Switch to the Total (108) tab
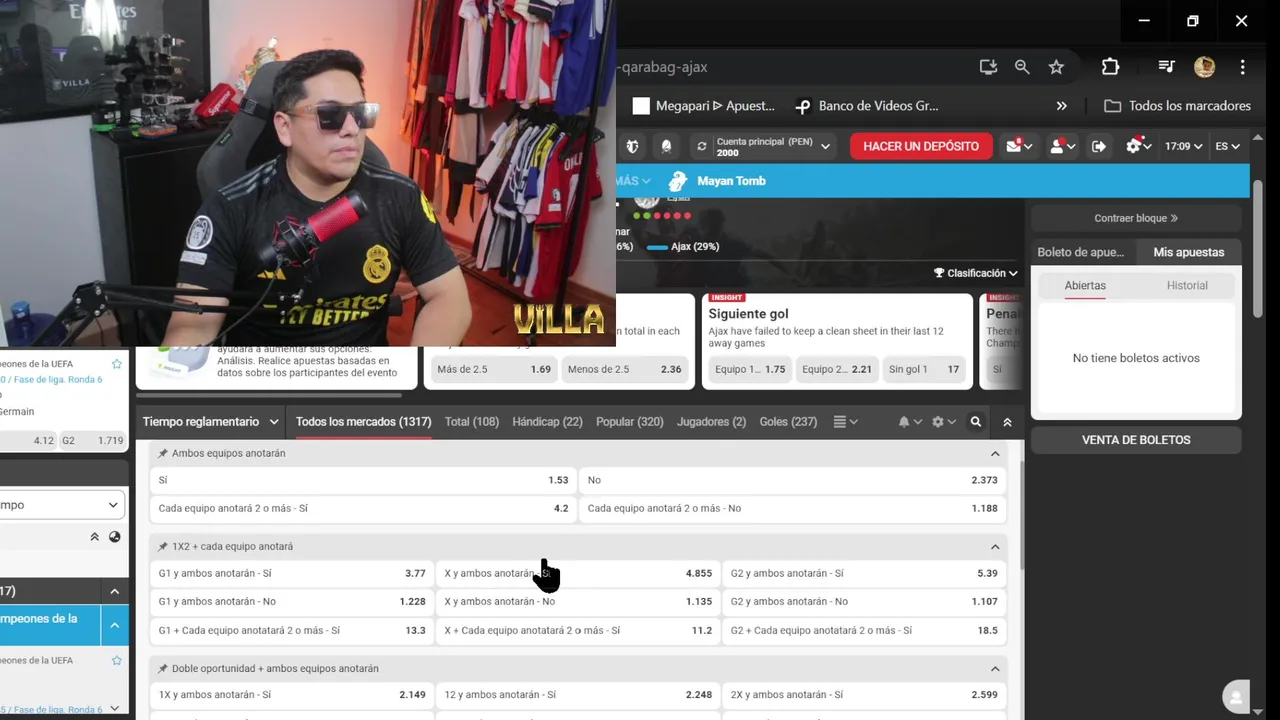Screen dimensions: 1280x720 coord(472,422)
